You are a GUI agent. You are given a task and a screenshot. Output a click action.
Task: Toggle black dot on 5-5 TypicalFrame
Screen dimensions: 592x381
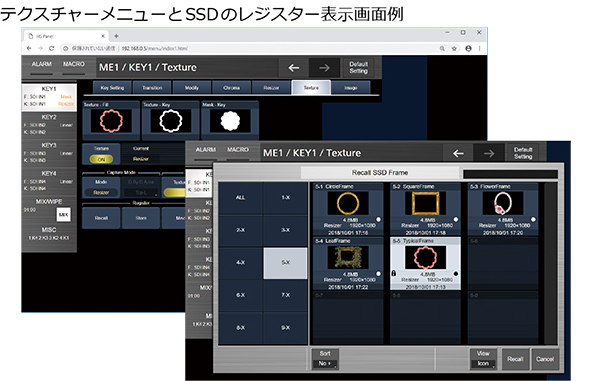[456, 274]
